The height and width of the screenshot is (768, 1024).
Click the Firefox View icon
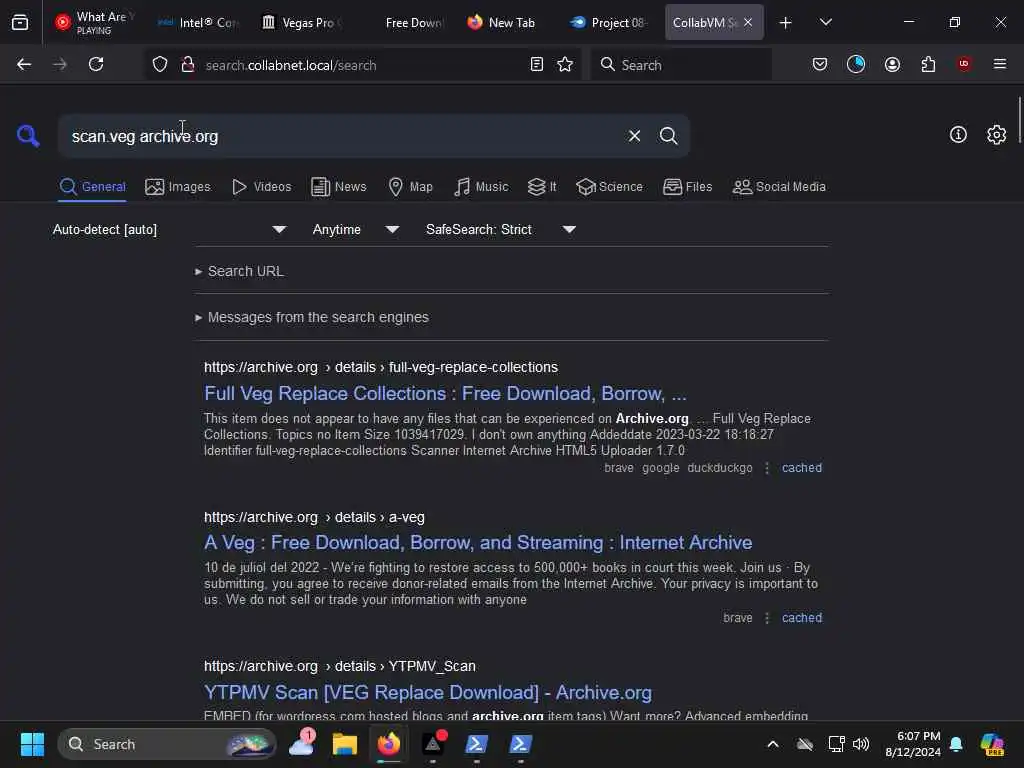point(20,23)
